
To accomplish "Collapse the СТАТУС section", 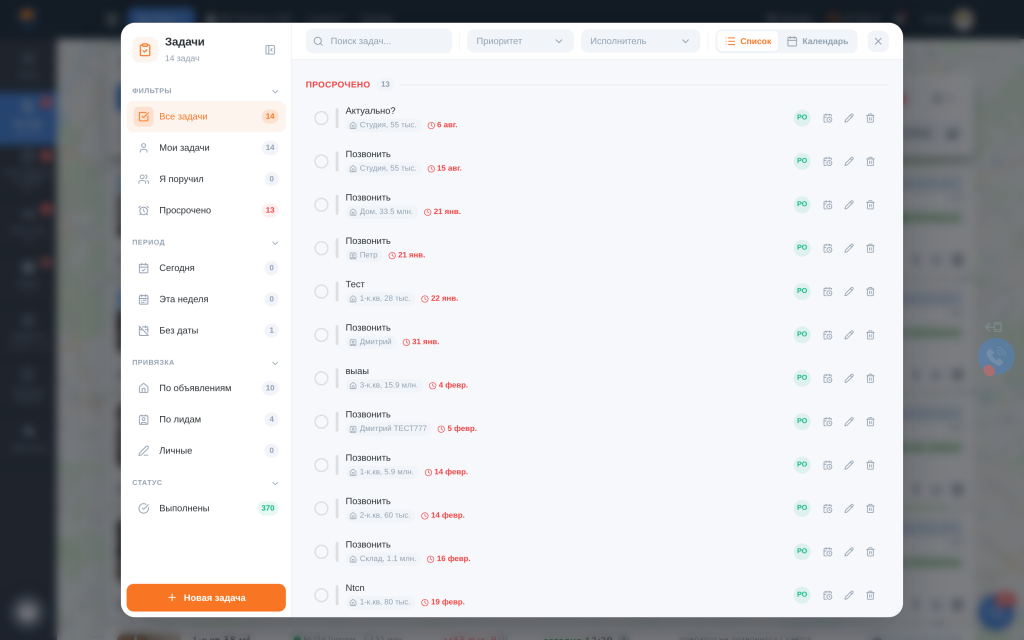I will tap(275, 483).
